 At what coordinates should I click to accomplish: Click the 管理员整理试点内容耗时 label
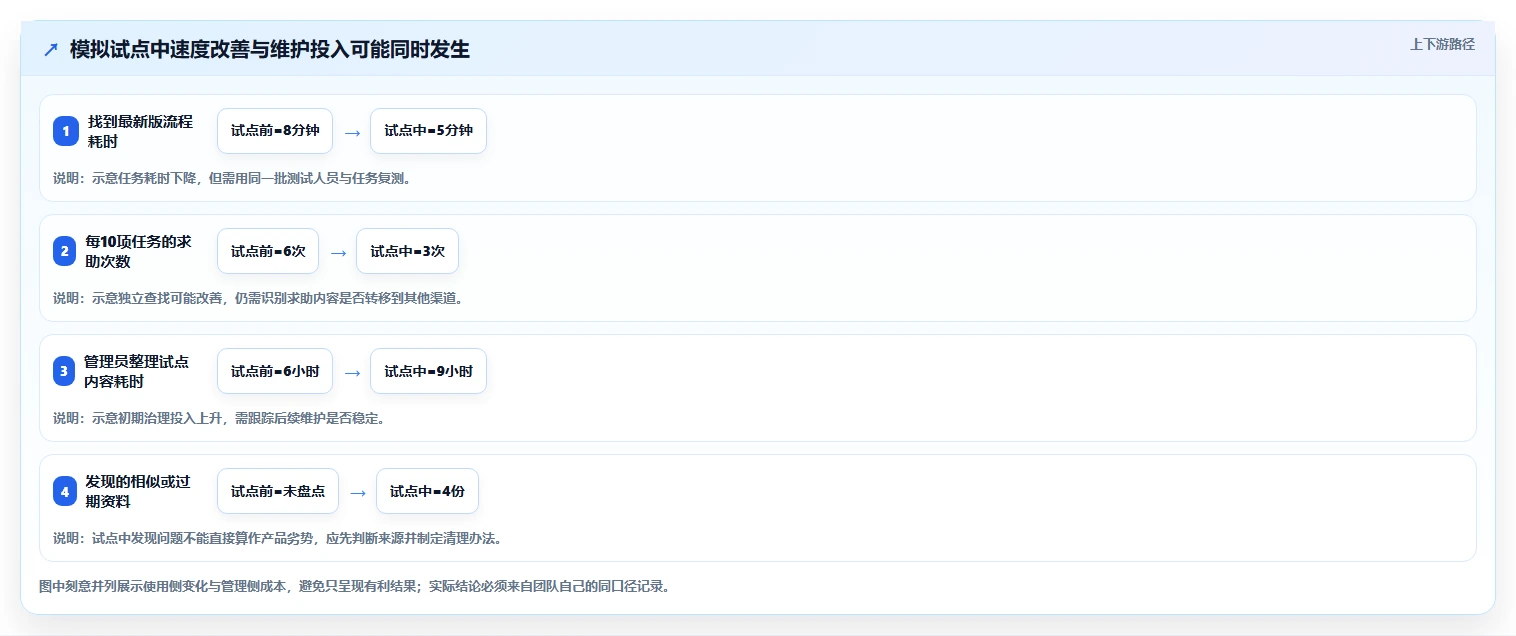(137, 371)
